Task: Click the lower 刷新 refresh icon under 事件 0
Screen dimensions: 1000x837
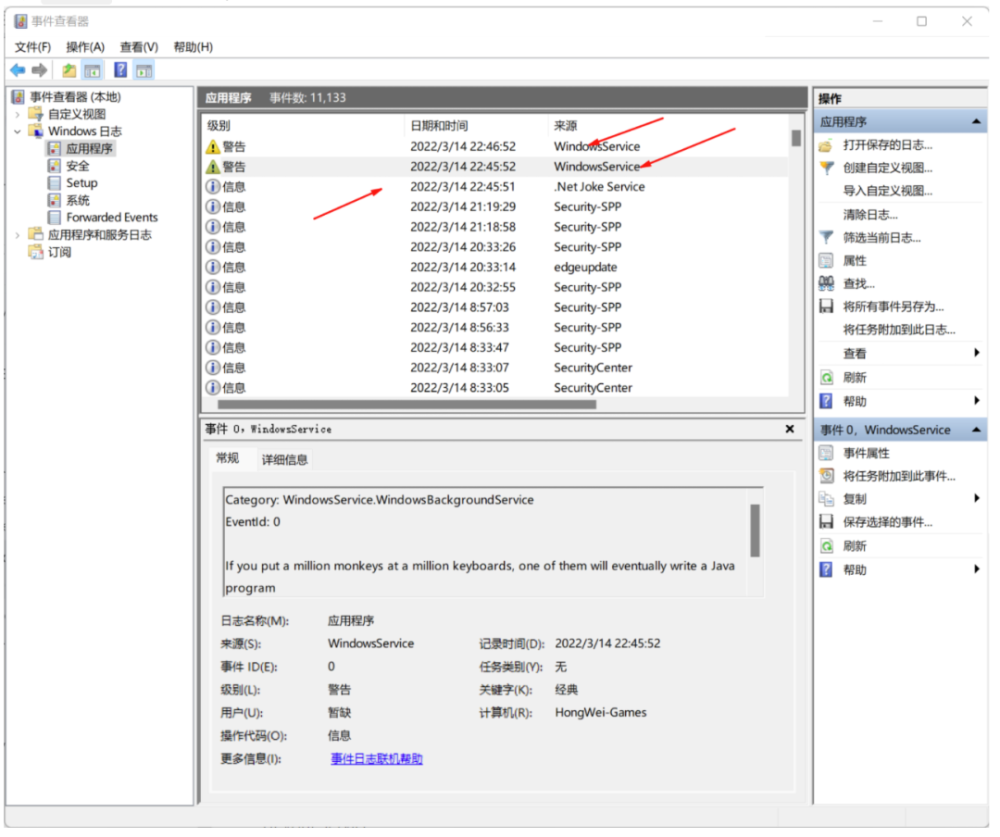Action: pyautogui.click(x=826, y=547)
